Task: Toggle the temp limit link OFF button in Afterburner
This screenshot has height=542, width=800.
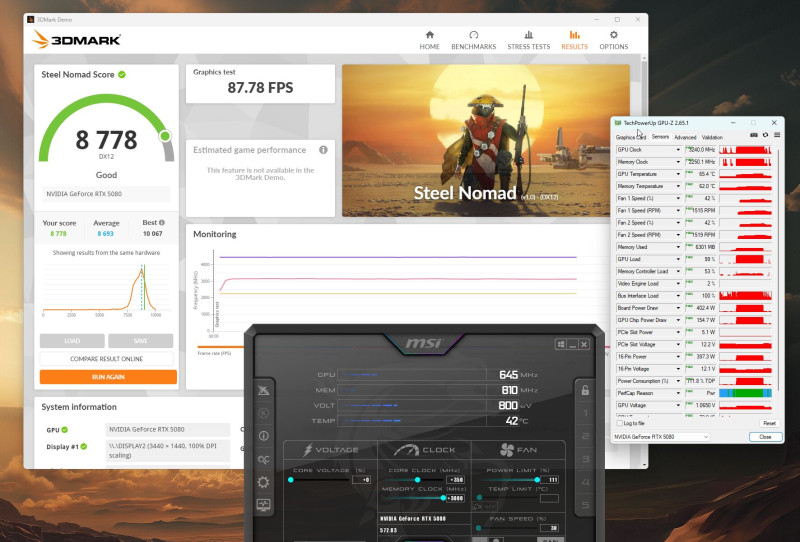Action: 484,506
